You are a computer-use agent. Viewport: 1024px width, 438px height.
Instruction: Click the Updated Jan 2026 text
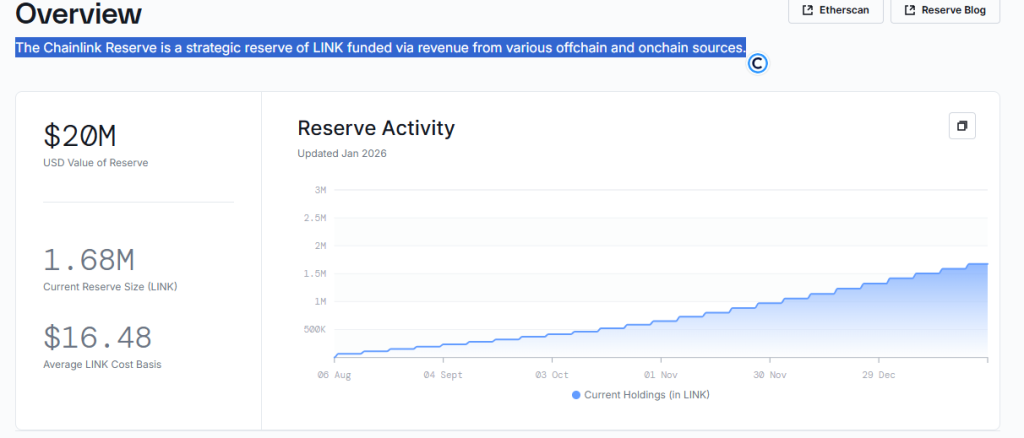[x=342, y=153]
